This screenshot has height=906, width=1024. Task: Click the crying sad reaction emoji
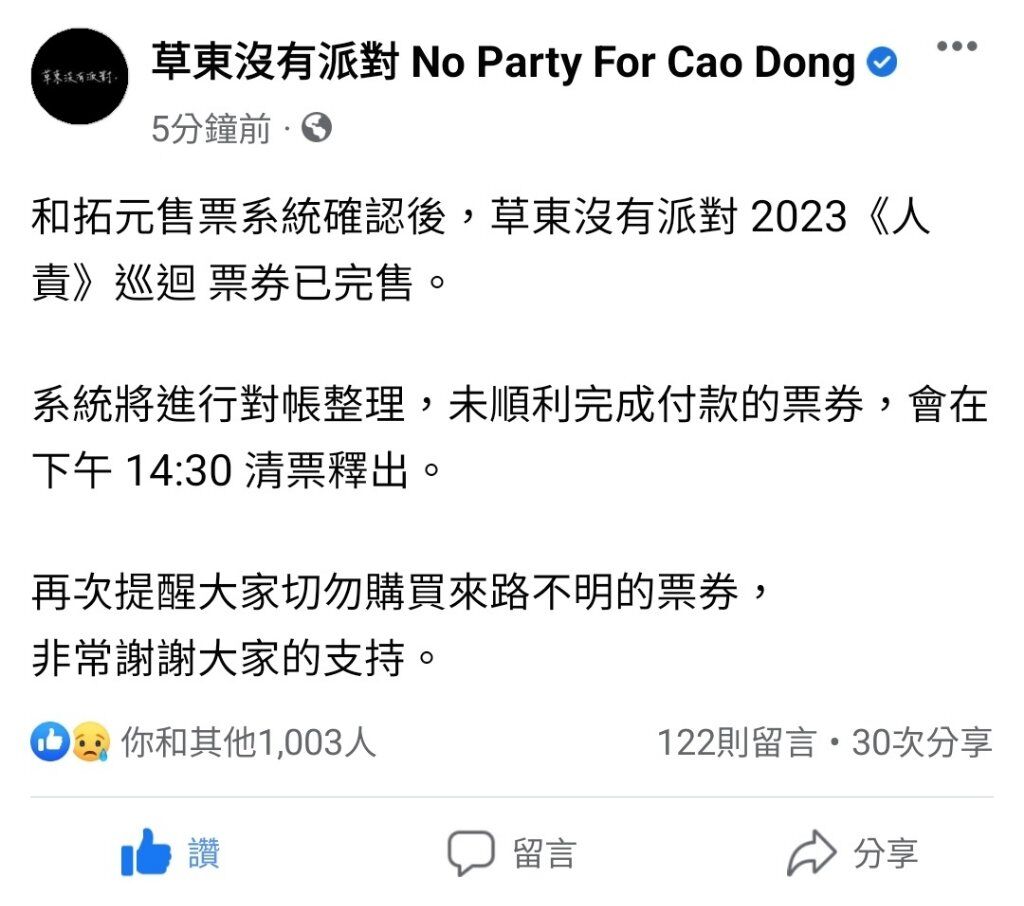tap(90, 742)
